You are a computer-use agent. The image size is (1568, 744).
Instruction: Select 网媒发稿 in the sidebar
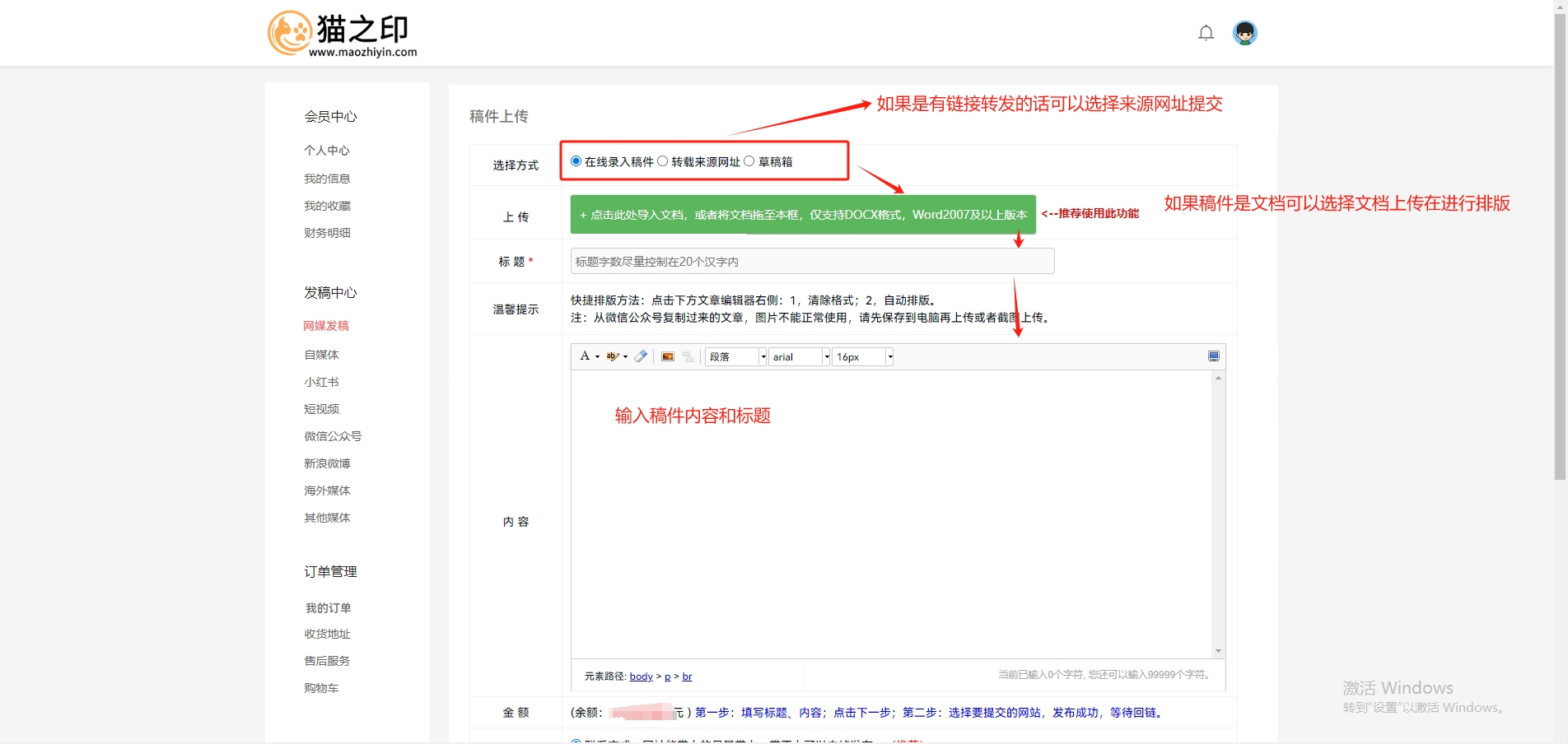(326, 326)
